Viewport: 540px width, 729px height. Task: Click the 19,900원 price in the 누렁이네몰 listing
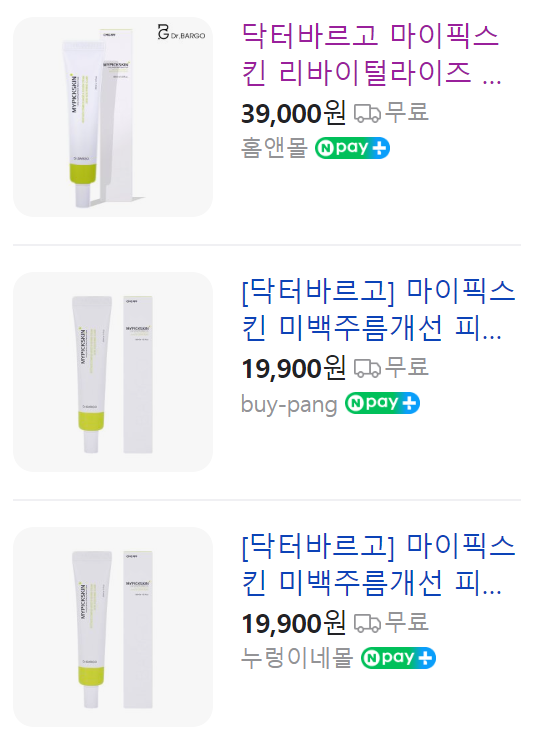[x=293, y=623]
